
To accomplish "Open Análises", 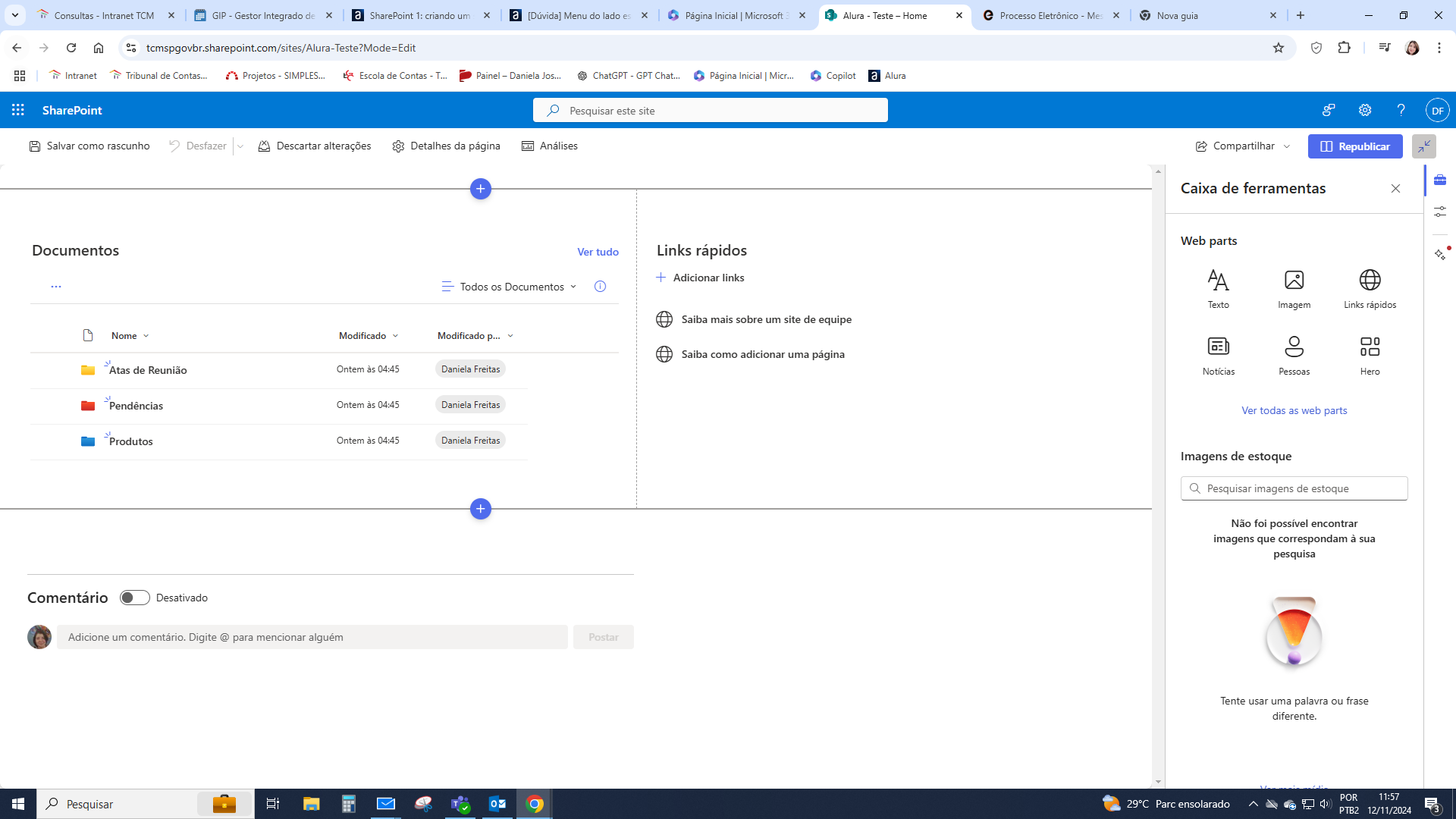I will [x=550, y=146].
